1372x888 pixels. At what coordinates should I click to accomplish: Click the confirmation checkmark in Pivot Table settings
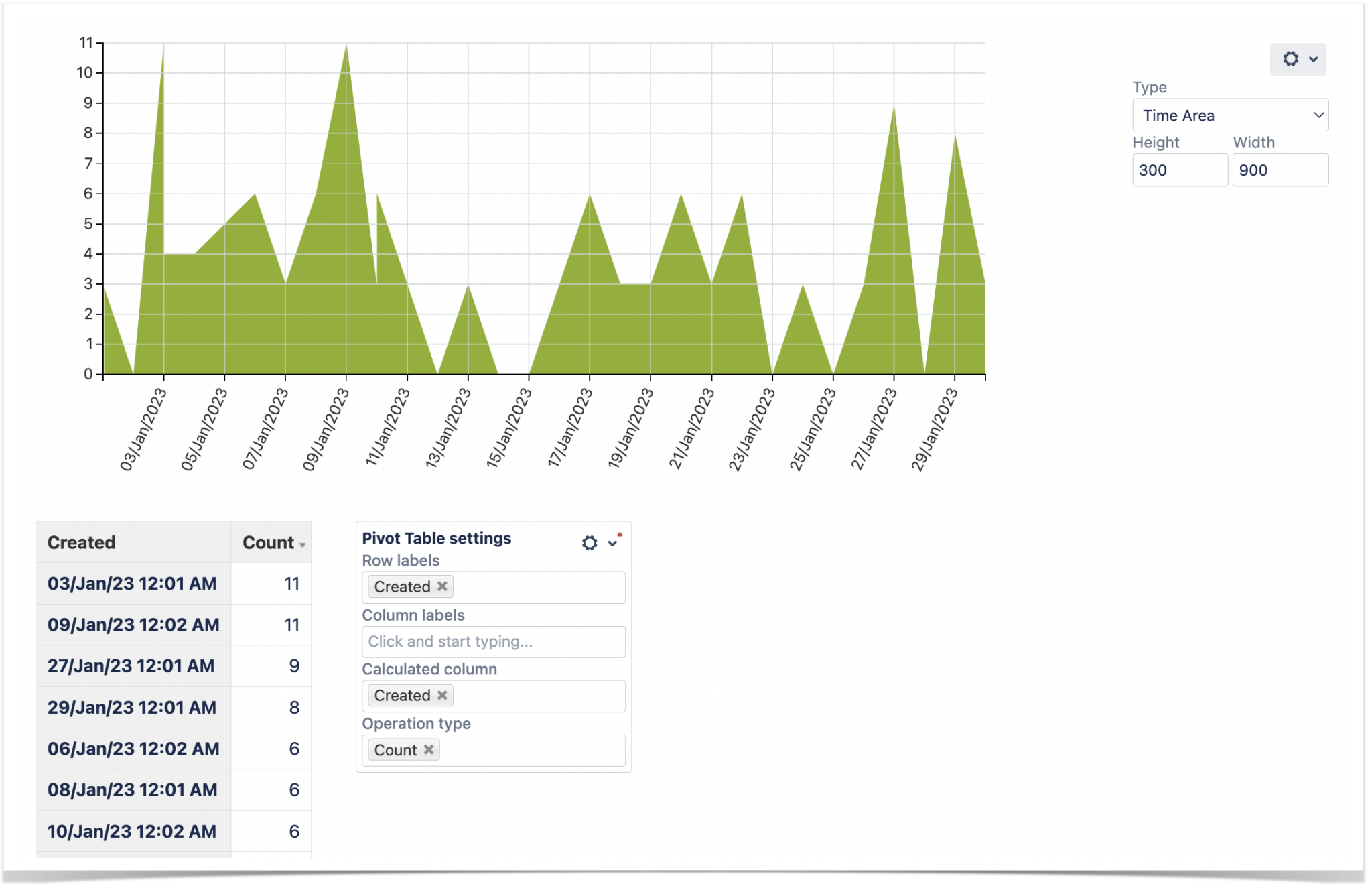pyautogui.click(x=612, y=544)
